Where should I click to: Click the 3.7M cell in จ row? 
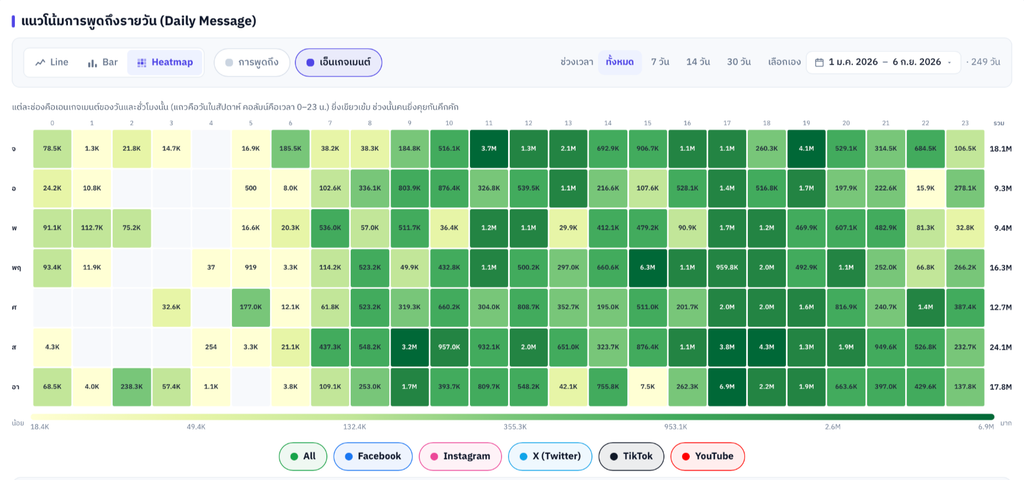489,149
